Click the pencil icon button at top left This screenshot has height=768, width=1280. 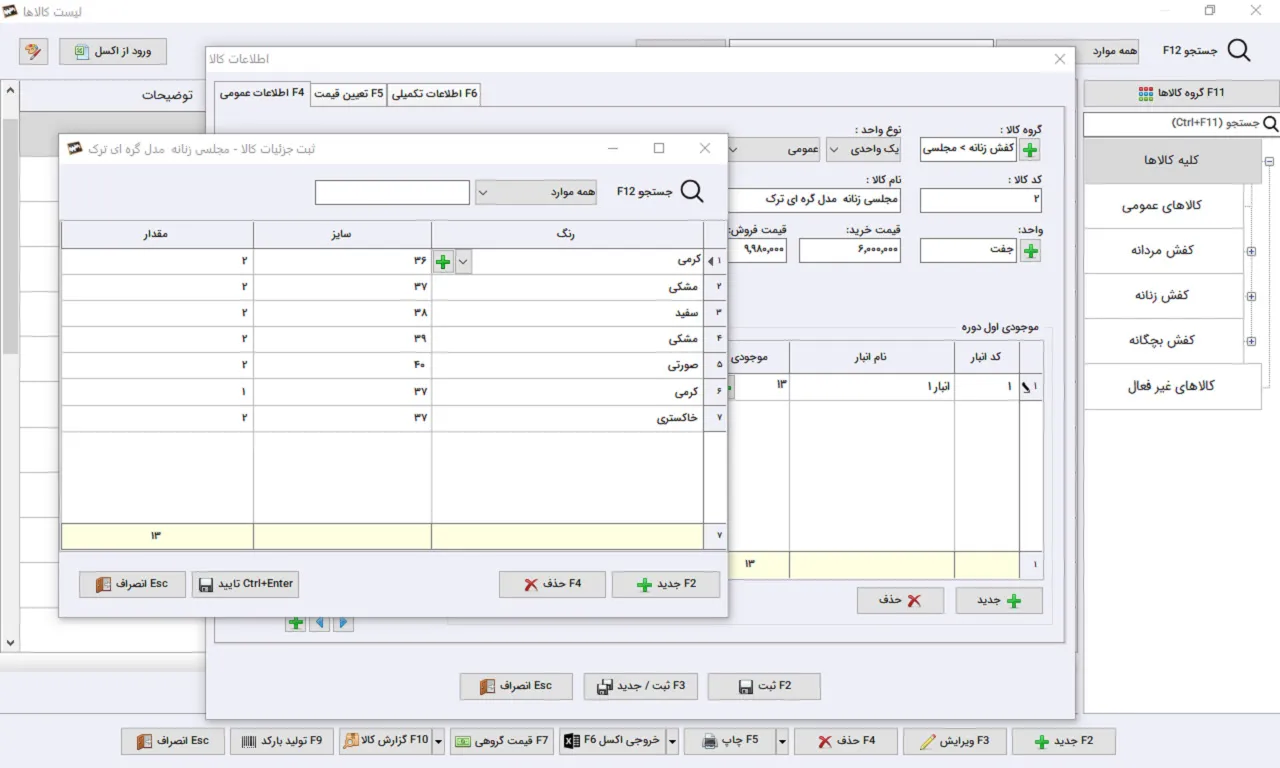(33, 51)
